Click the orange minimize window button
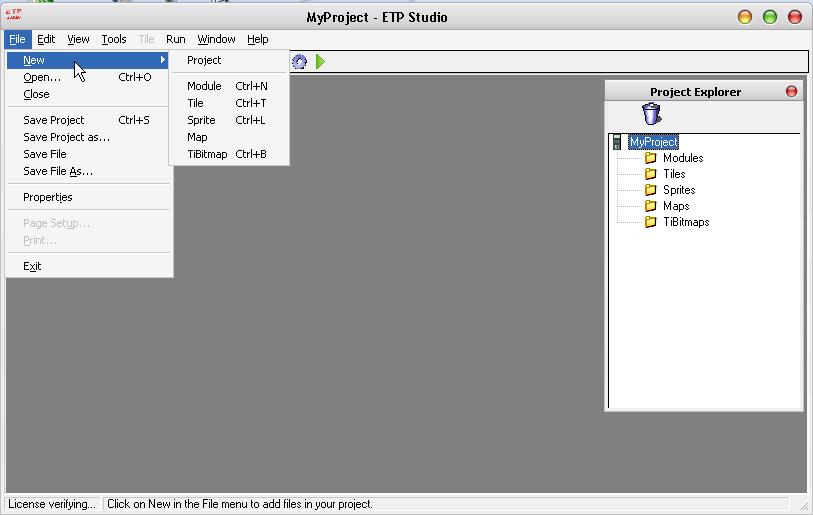Viewport: 813px width, 515px height. (x=745, y=17)
